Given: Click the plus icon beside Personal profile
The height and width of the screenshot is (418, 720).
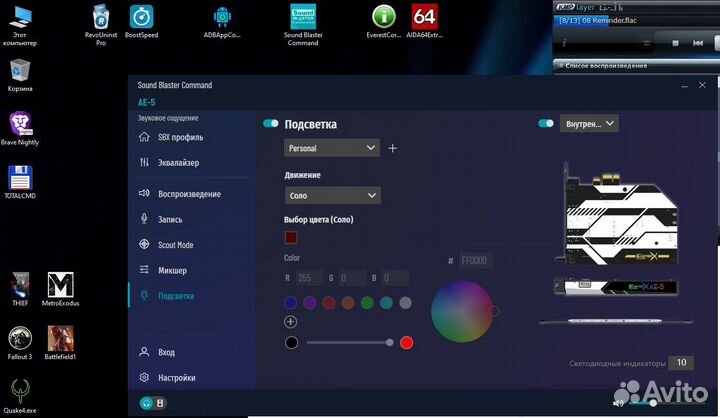Looking at the screenshot, I should (392, 148).
